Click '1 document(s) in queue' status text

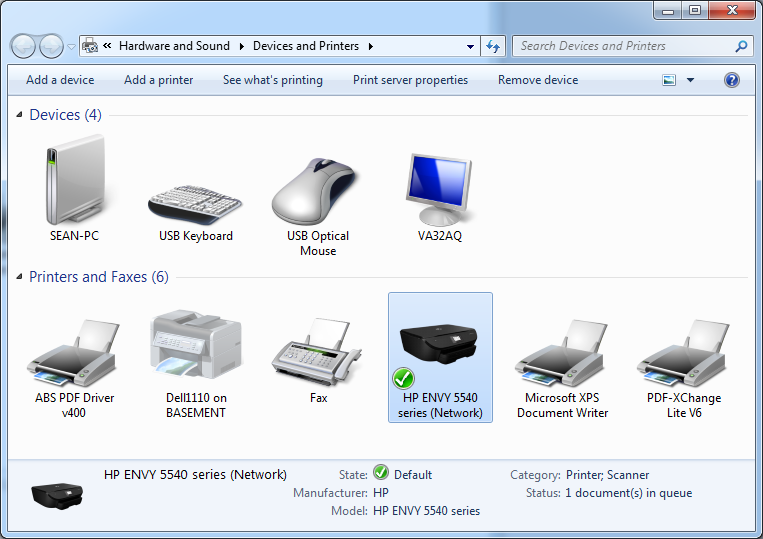point(628,493)
